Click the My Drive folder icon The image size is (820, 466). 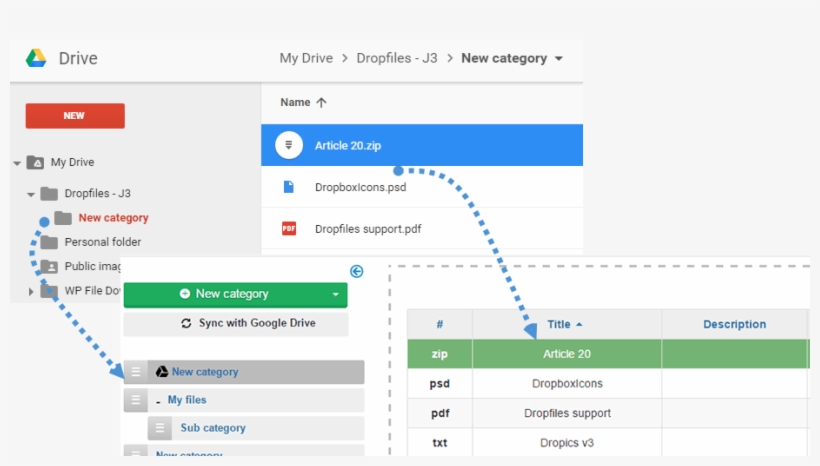pyautogui.click(x=35, y=162)
